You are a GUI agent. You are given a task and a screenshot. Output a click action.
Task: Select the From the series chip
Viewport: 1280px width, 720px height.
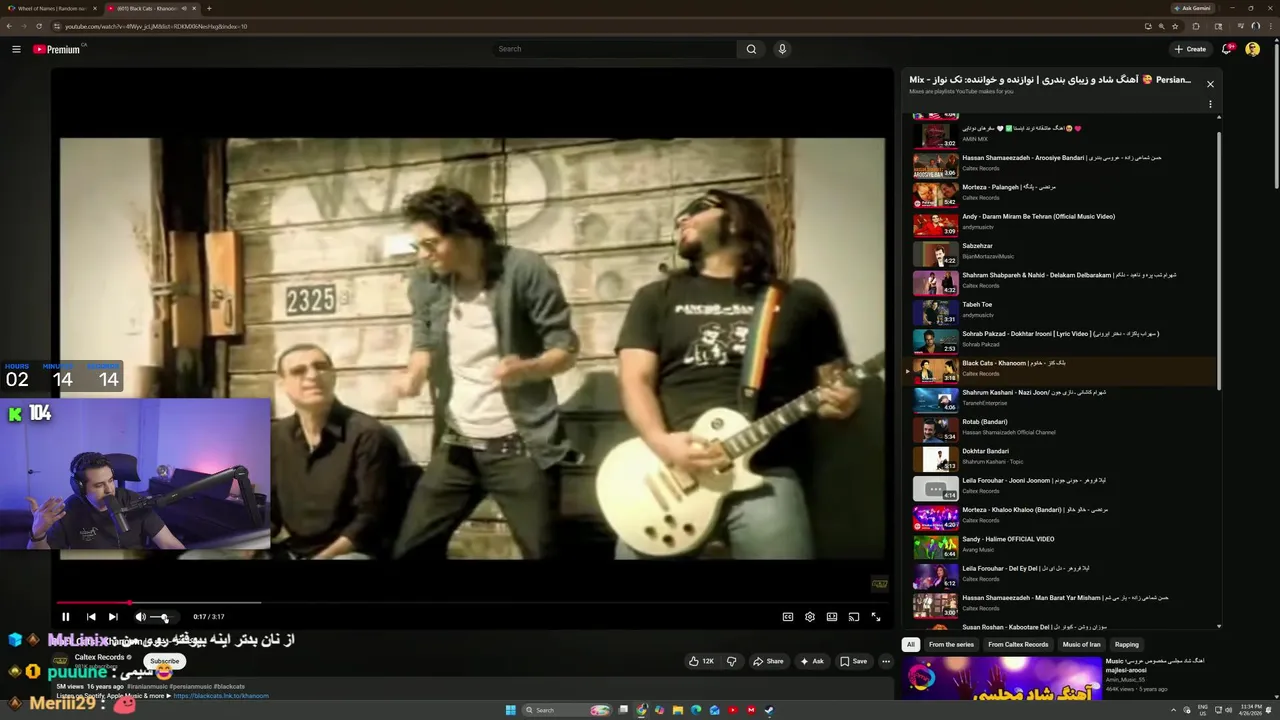[x=951, y=645]
